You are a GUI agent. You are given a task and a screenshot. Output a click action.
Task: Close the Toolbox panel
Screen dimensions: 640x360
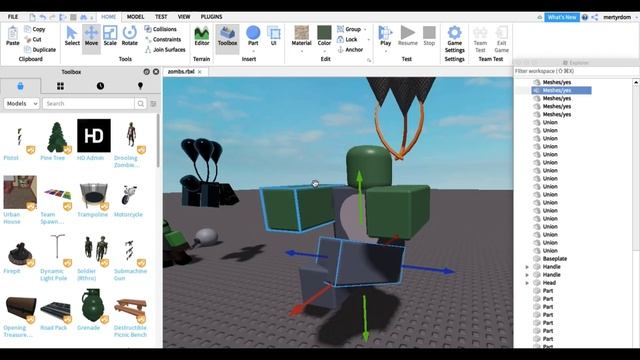(x=156, y=72)
